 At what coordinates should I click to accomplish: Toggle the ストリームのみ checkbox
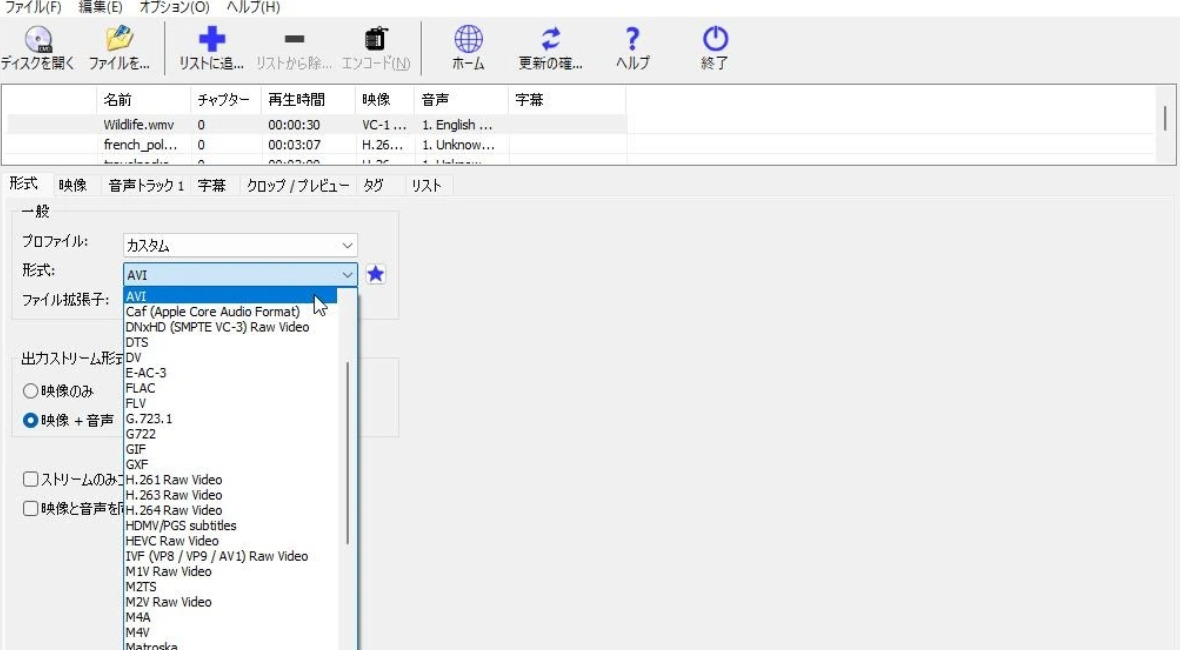pyautogui.click(x=30, y=479)
